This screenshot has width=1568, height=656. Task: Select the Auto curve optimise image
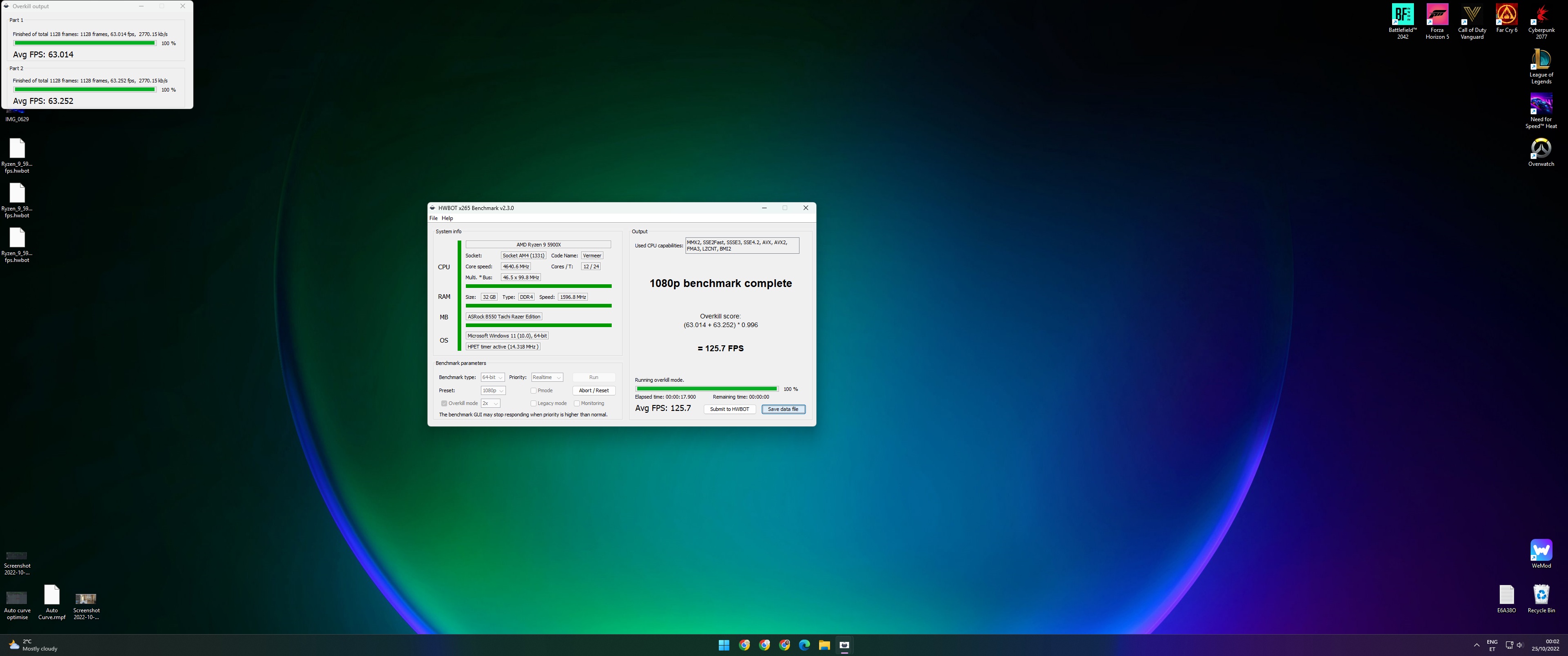click(x=17, y=605)
